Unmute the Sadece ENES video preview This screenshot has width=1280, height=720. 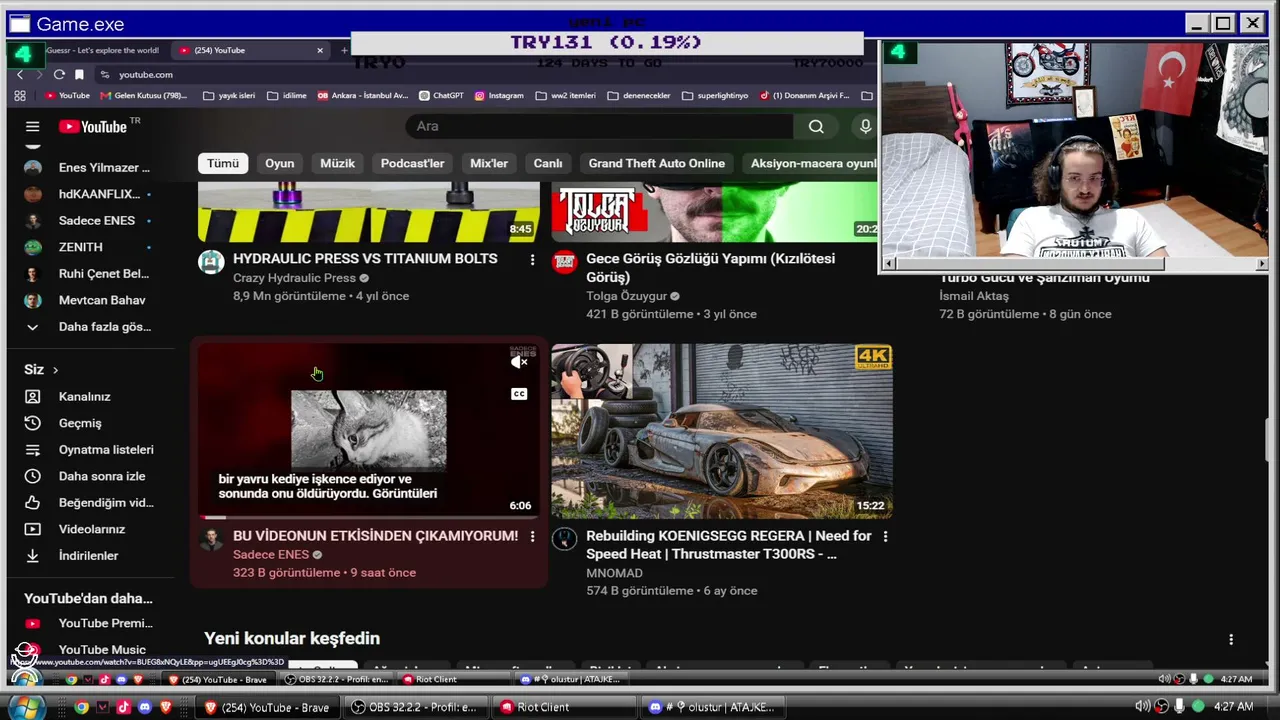point(519,362)
